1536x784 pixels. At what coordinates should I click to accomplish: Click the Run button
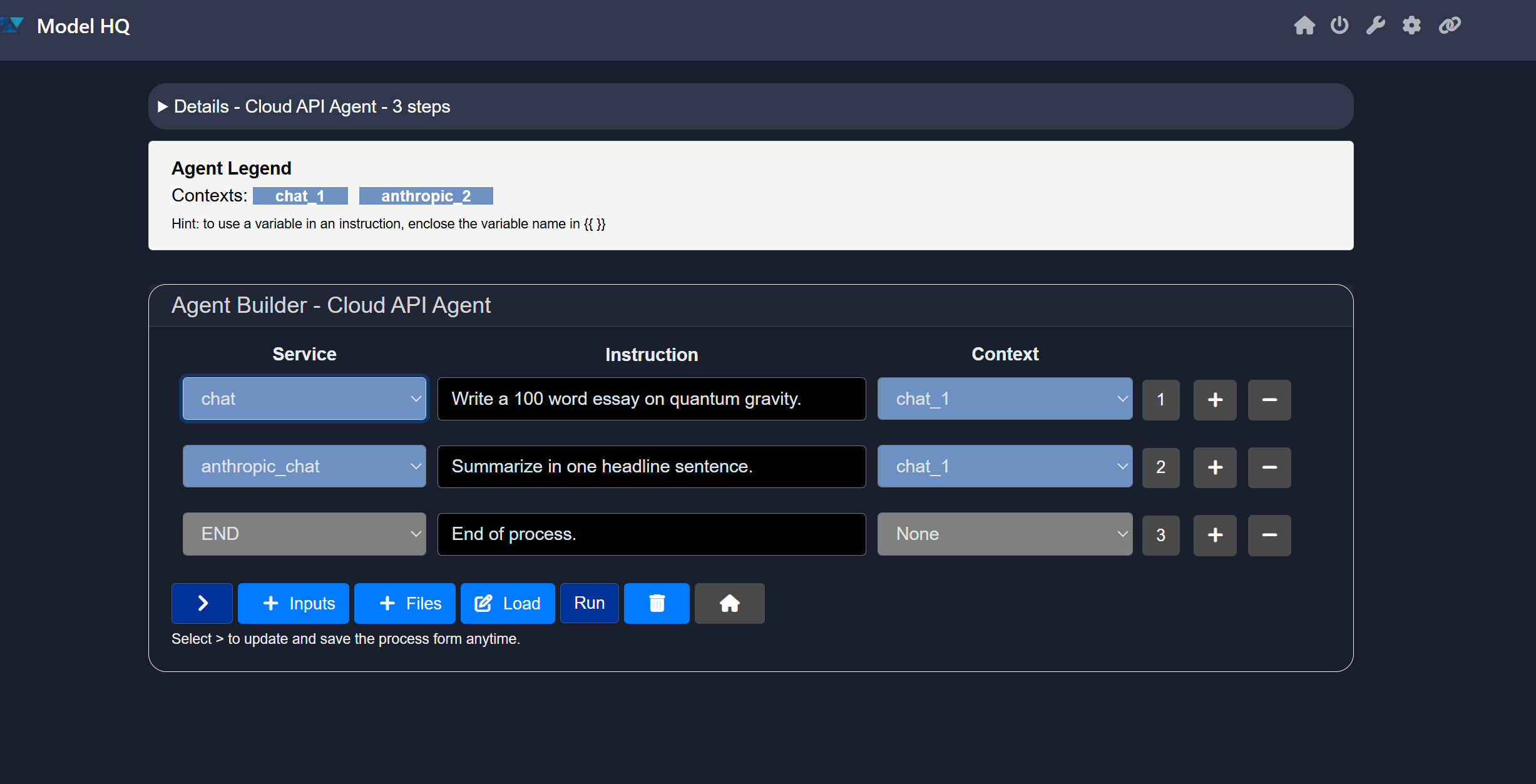589,603
